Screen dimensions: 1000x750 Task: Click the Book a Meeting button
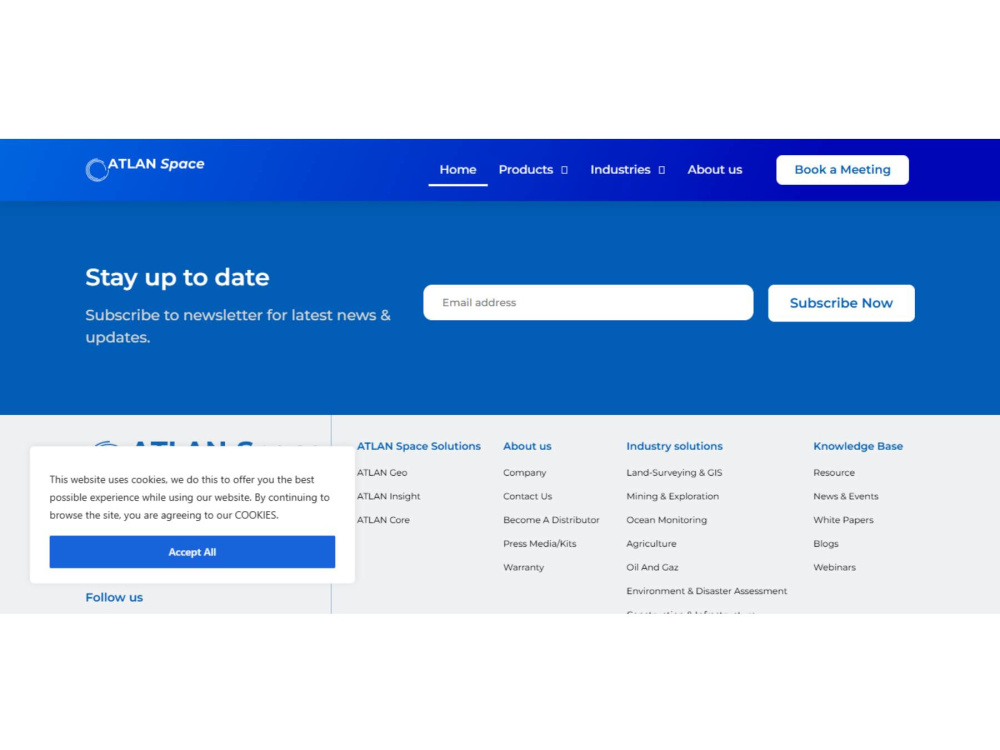click(x=842, y=170)
